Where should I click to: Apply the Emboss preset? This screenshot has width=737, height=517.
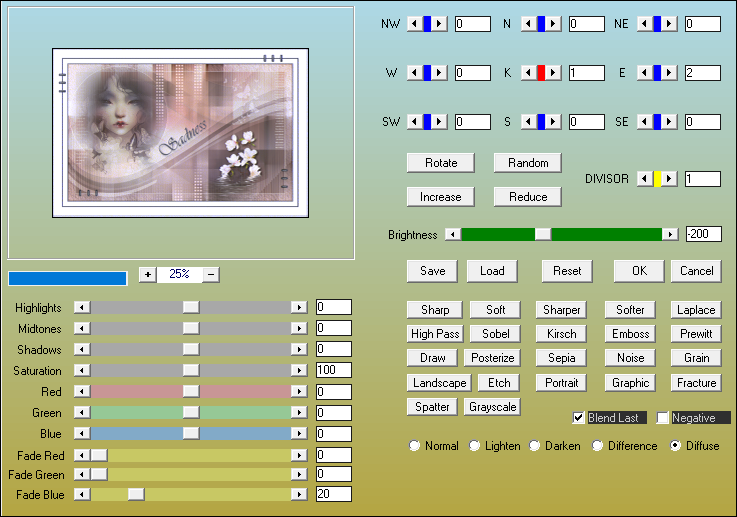click(630, 334)
